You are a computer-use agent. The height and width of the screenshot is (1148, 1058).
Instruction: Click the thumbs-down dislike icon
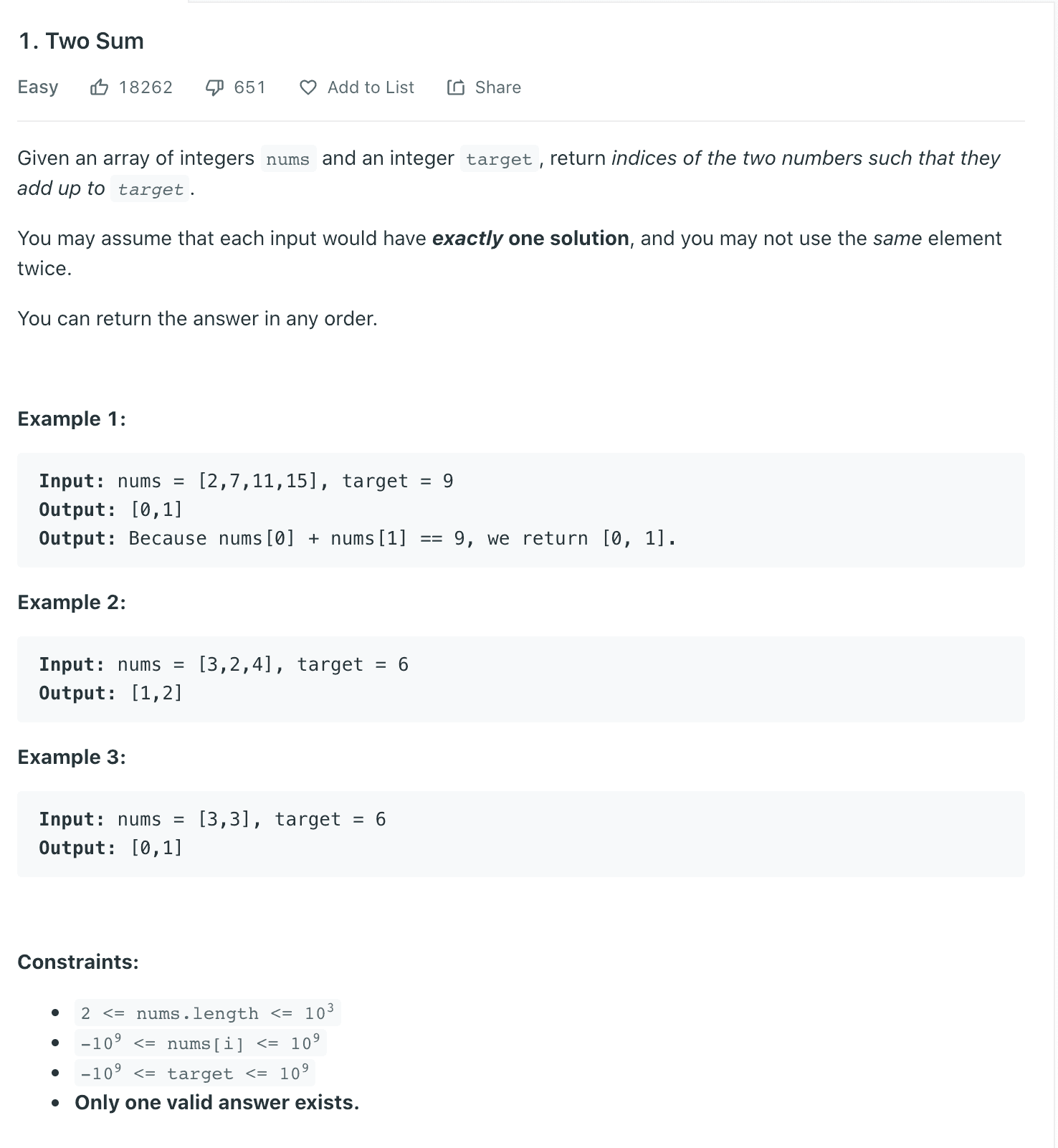(214, 87)
